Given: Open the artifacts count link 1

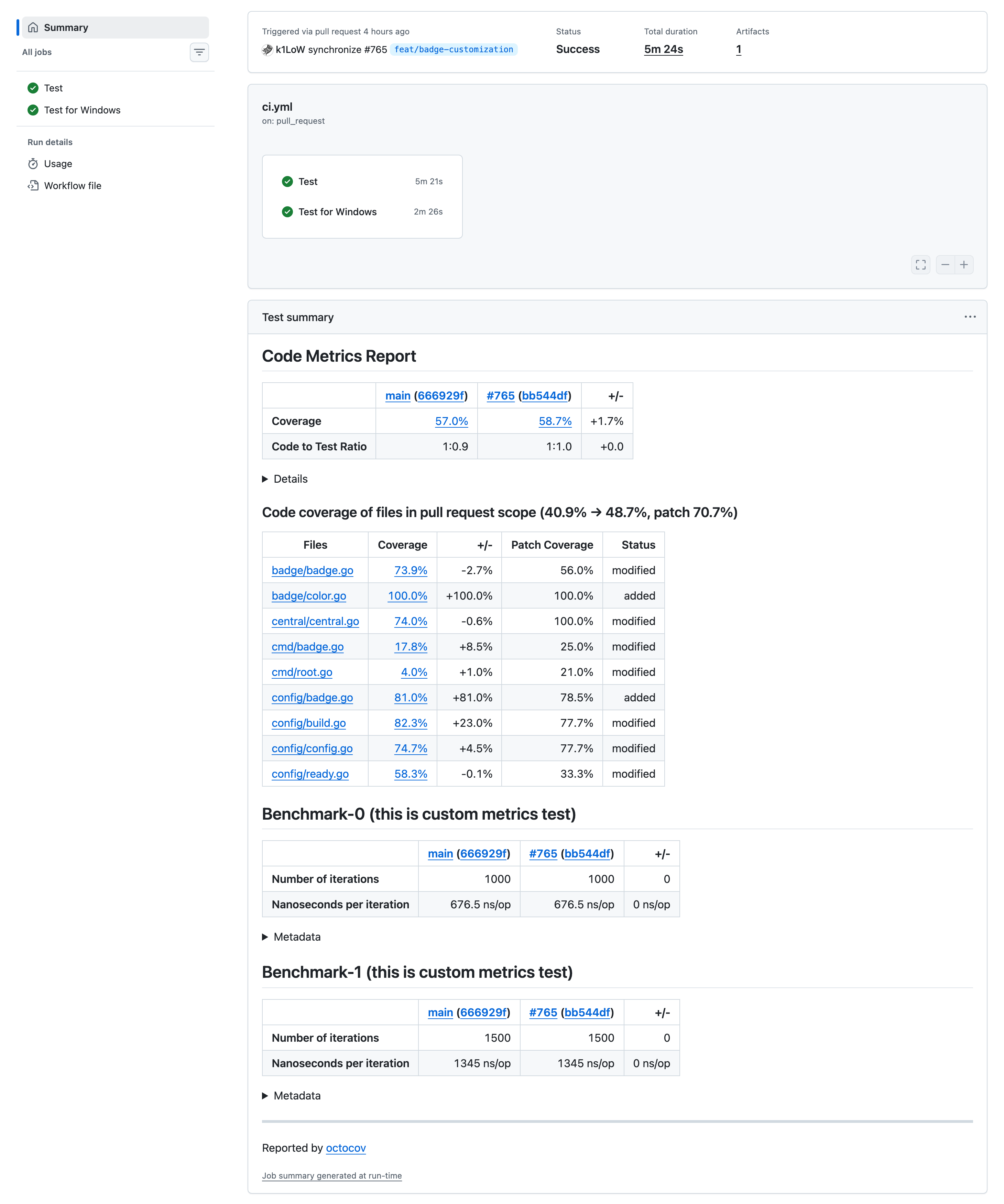Looking at the screenshot, I should tap(739, 49).
